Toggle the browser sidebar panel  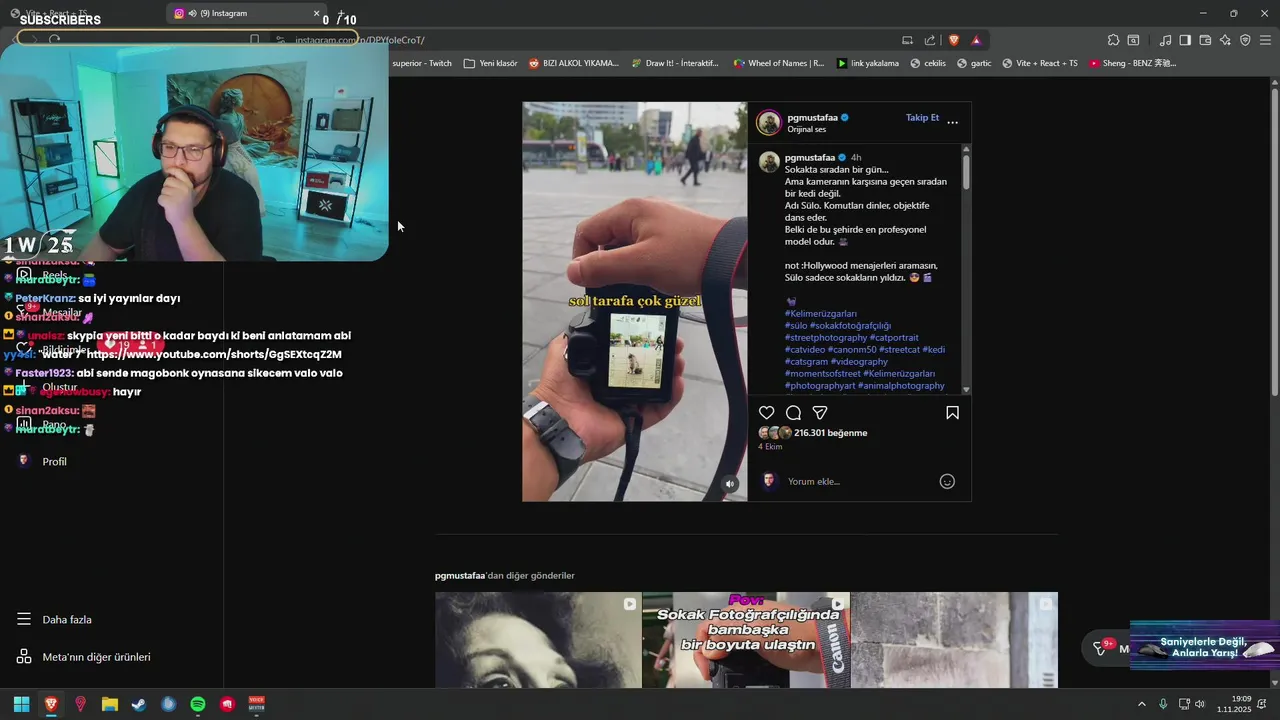[x=1185, y=40]
